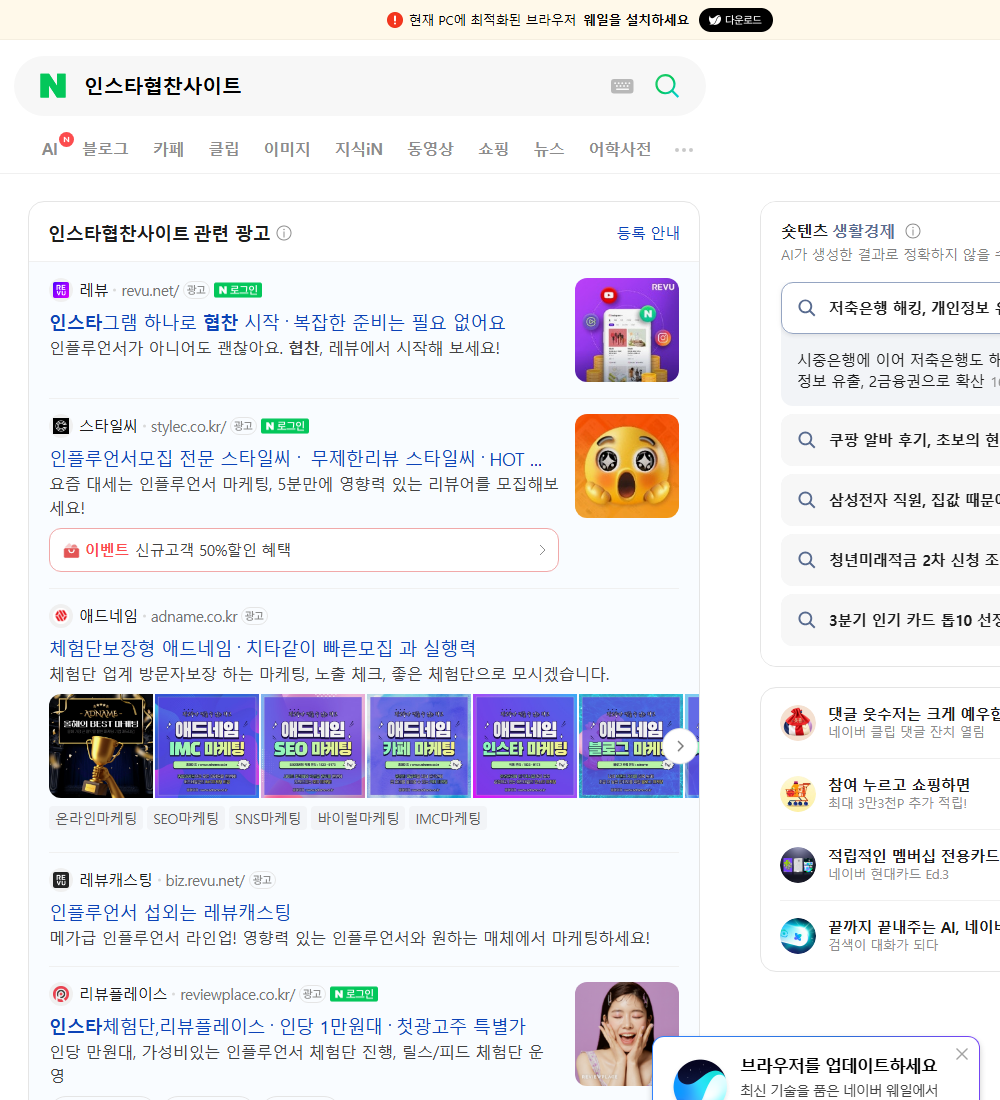1000x1100 pixels.
Task: Switch to the 쇼핑 tab
Action: click(x=493, y=149)
